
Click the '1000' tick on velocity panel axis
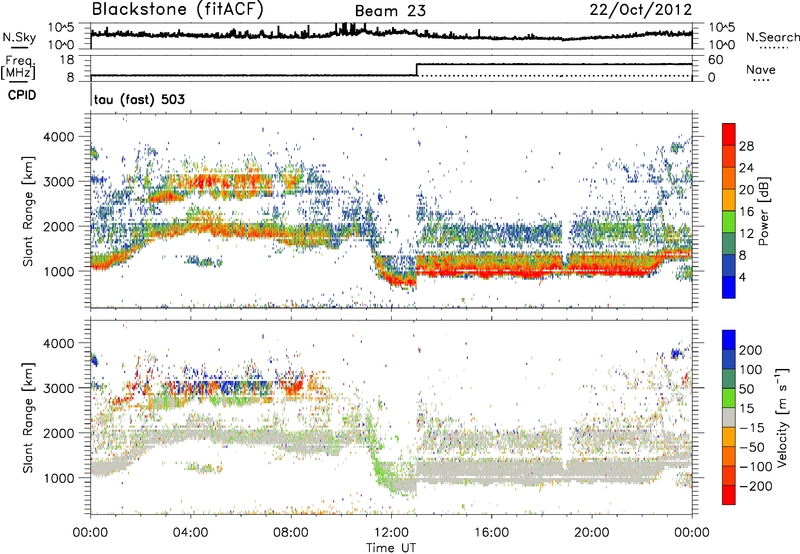pyautogui.click(x=61, y=478)
